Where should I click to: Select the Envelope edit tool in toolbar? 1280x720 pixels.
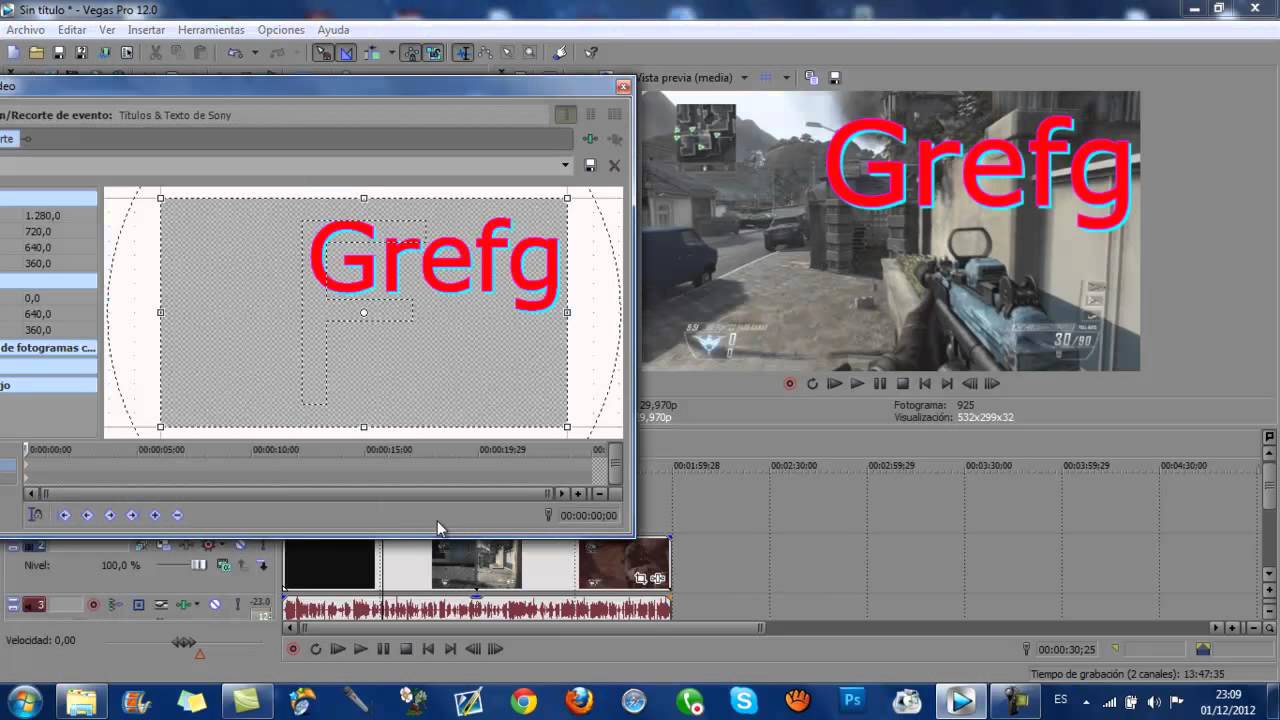tap(486, 53)
